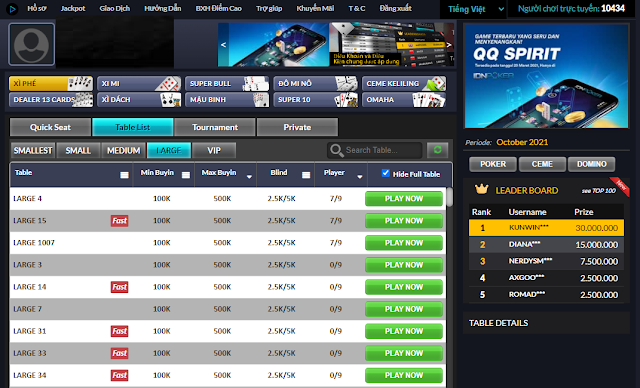Click the banner next arrow
640x388 pixels.
point(449,44)
